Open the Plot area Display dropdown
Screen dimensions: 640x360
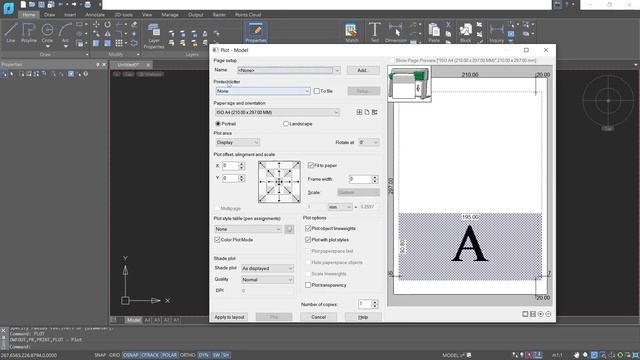238,142
